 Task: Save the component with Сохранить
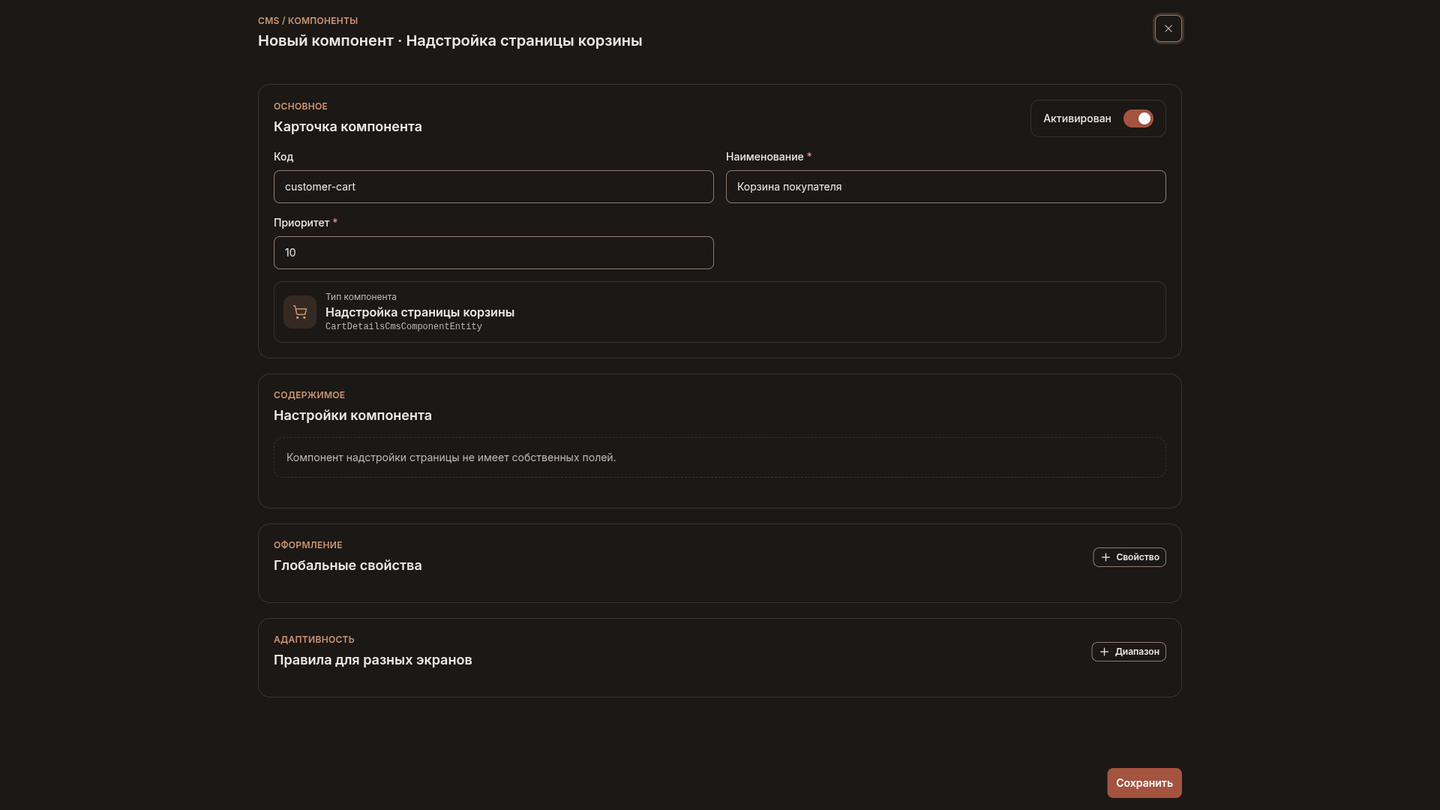click(1144, 783)
